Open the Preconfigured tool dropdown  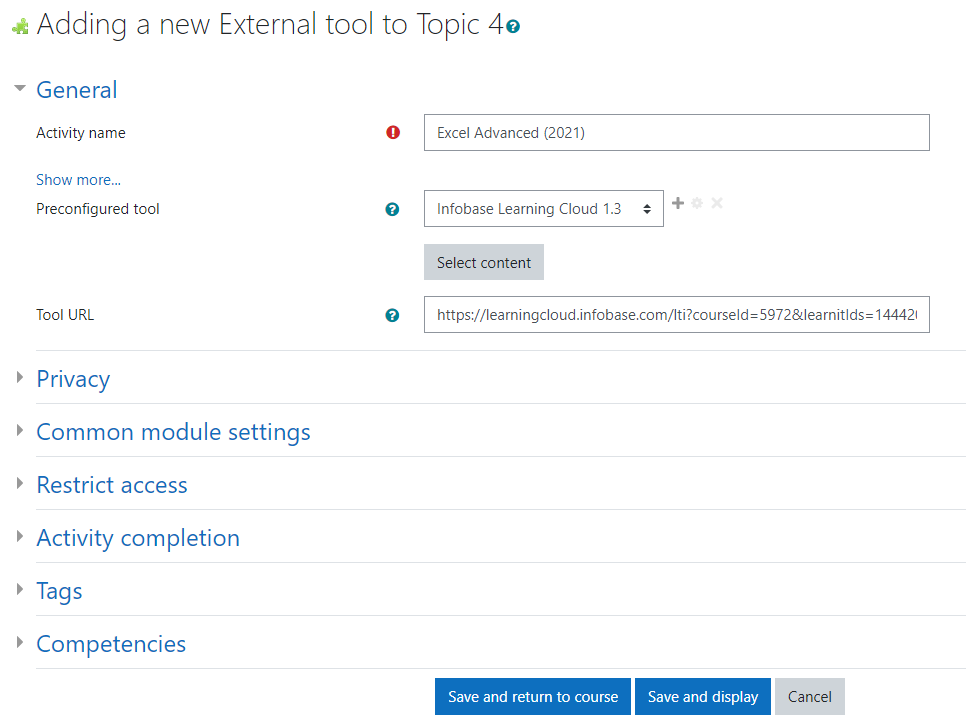coord(543,209)
